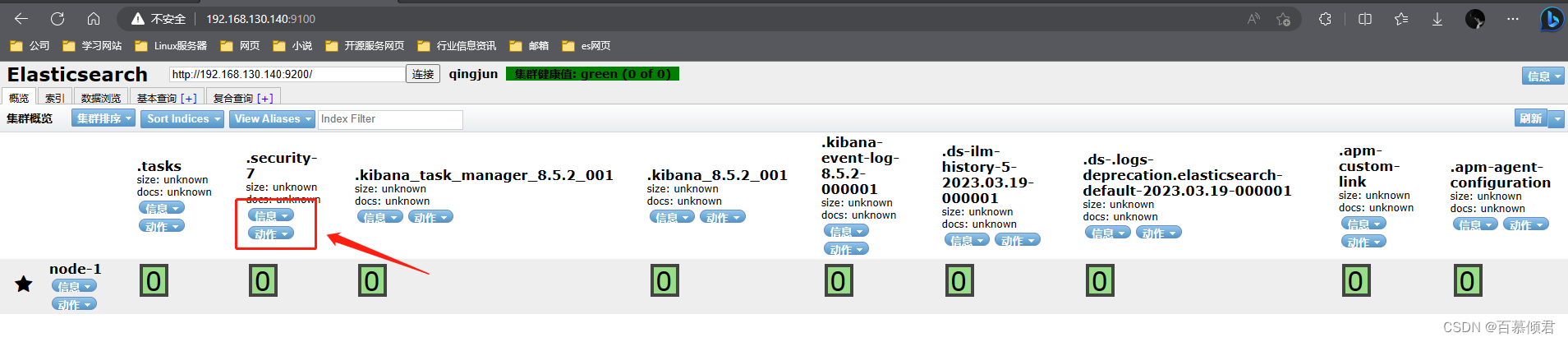This screenshot has height=342, width=1568.
Task: Open the browser home page icon
Action: pyautogui.click(x=94, y=19)
